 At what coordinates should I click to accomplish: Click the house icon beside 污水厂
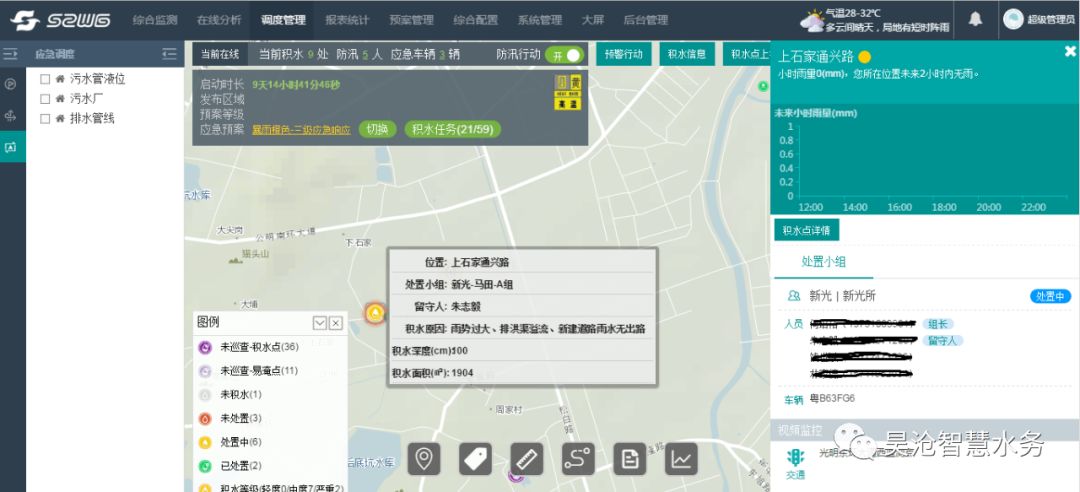tap(61, 99)
